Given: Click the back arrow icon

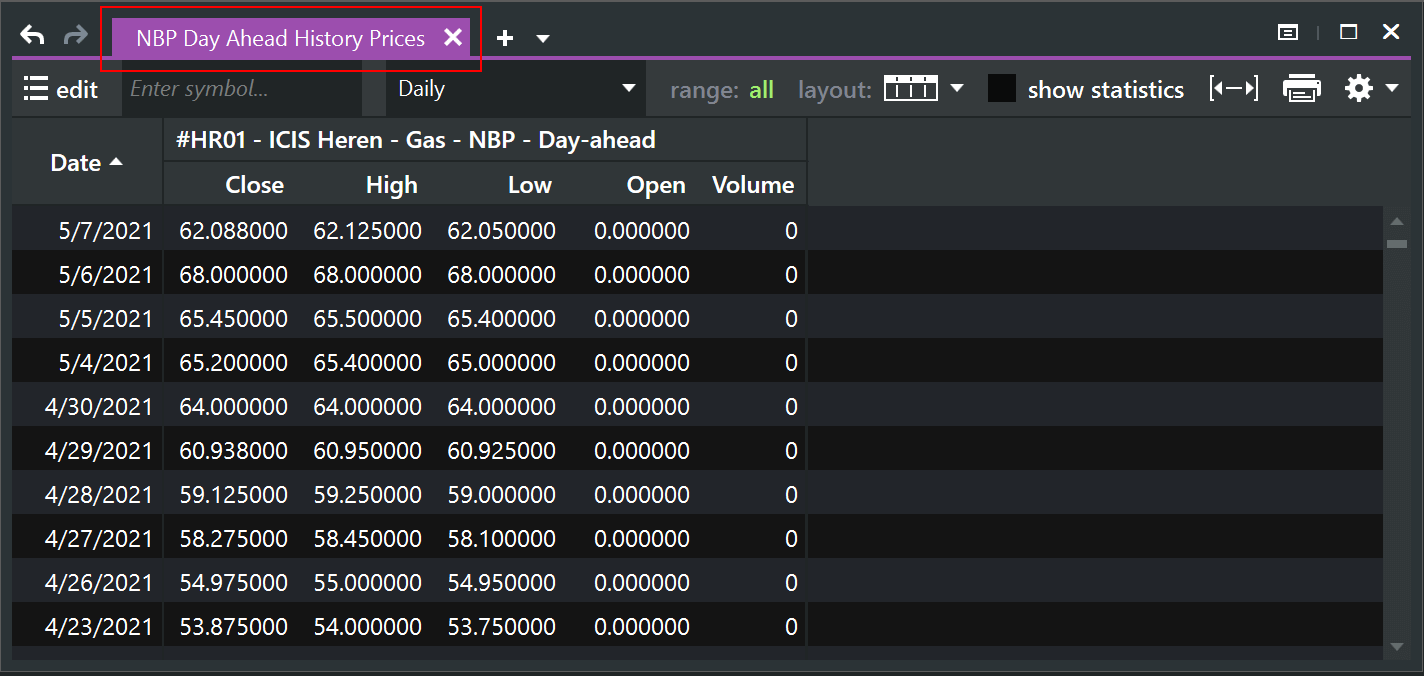Looking at the screenshot, I should click(32, 36).
